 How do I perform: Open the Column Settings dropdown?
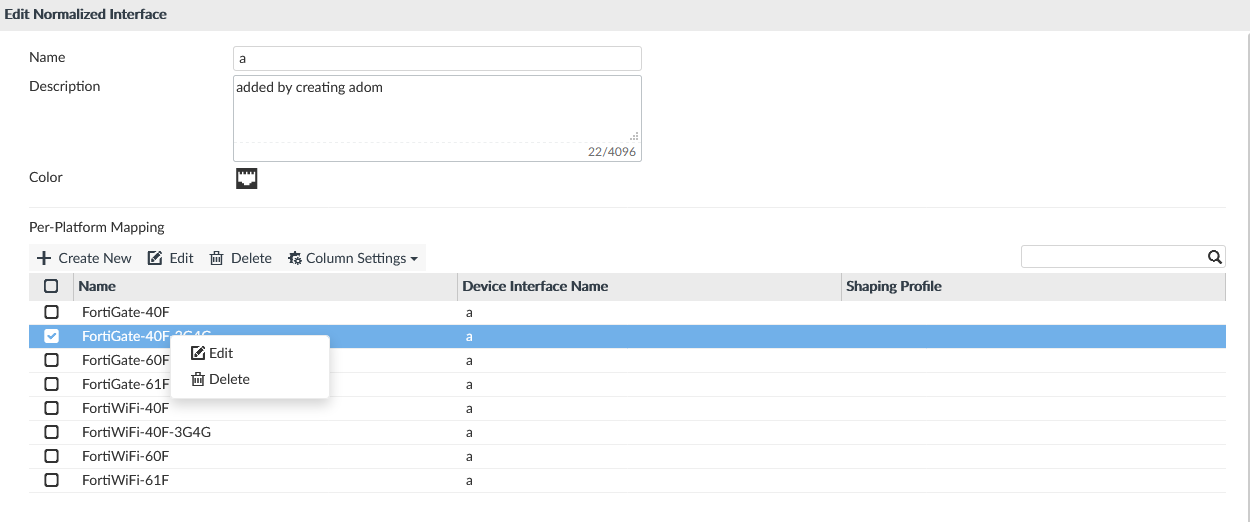coord(353,258)
